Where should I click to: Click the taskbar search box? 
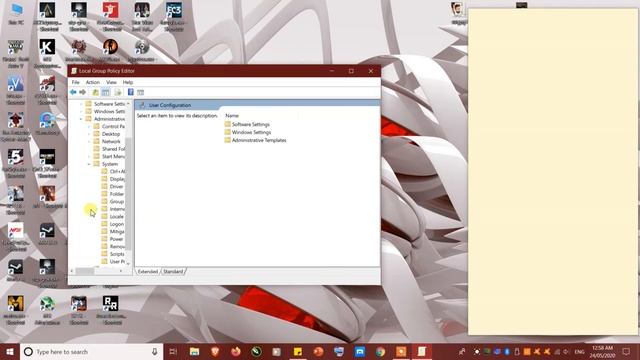click(x=91, y=351)
